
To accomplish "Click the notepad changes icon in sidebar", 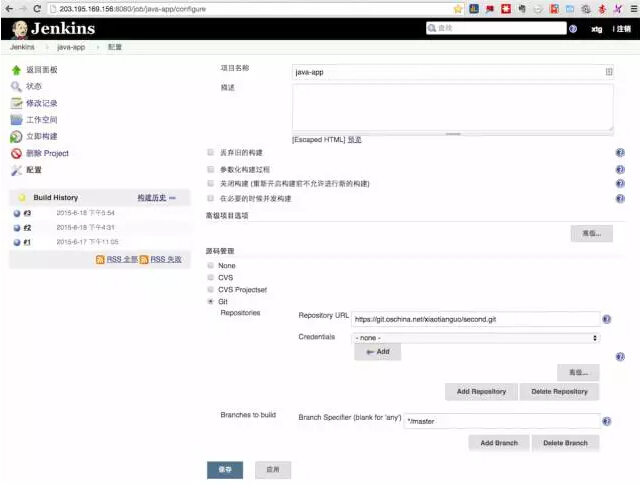I will (x=16, y=103).
